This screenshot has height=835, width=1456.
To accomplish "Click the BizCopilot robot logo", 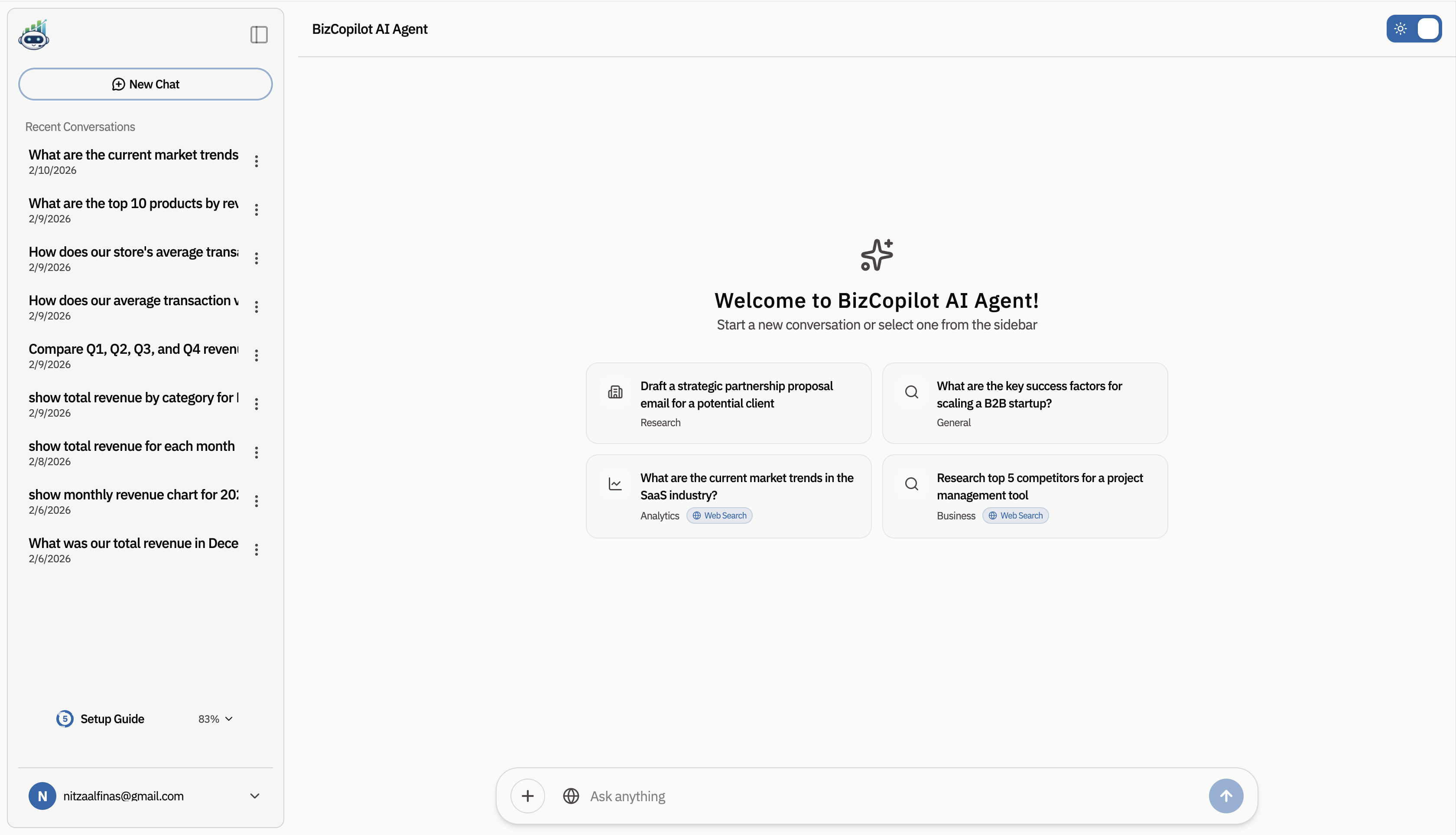I will click(x=34, y=35).
